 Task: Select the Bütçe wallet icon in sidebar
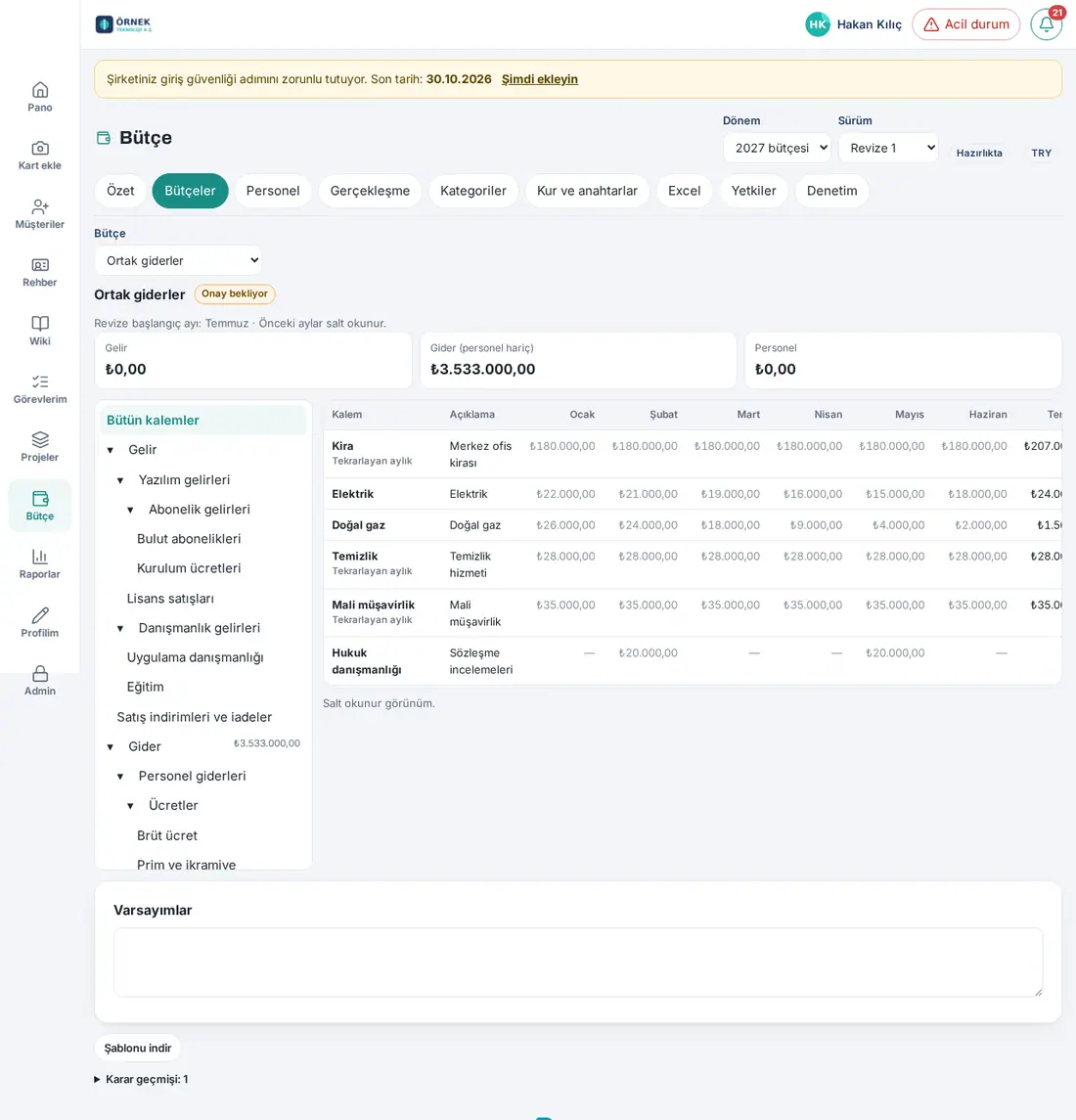pos(40,499)
